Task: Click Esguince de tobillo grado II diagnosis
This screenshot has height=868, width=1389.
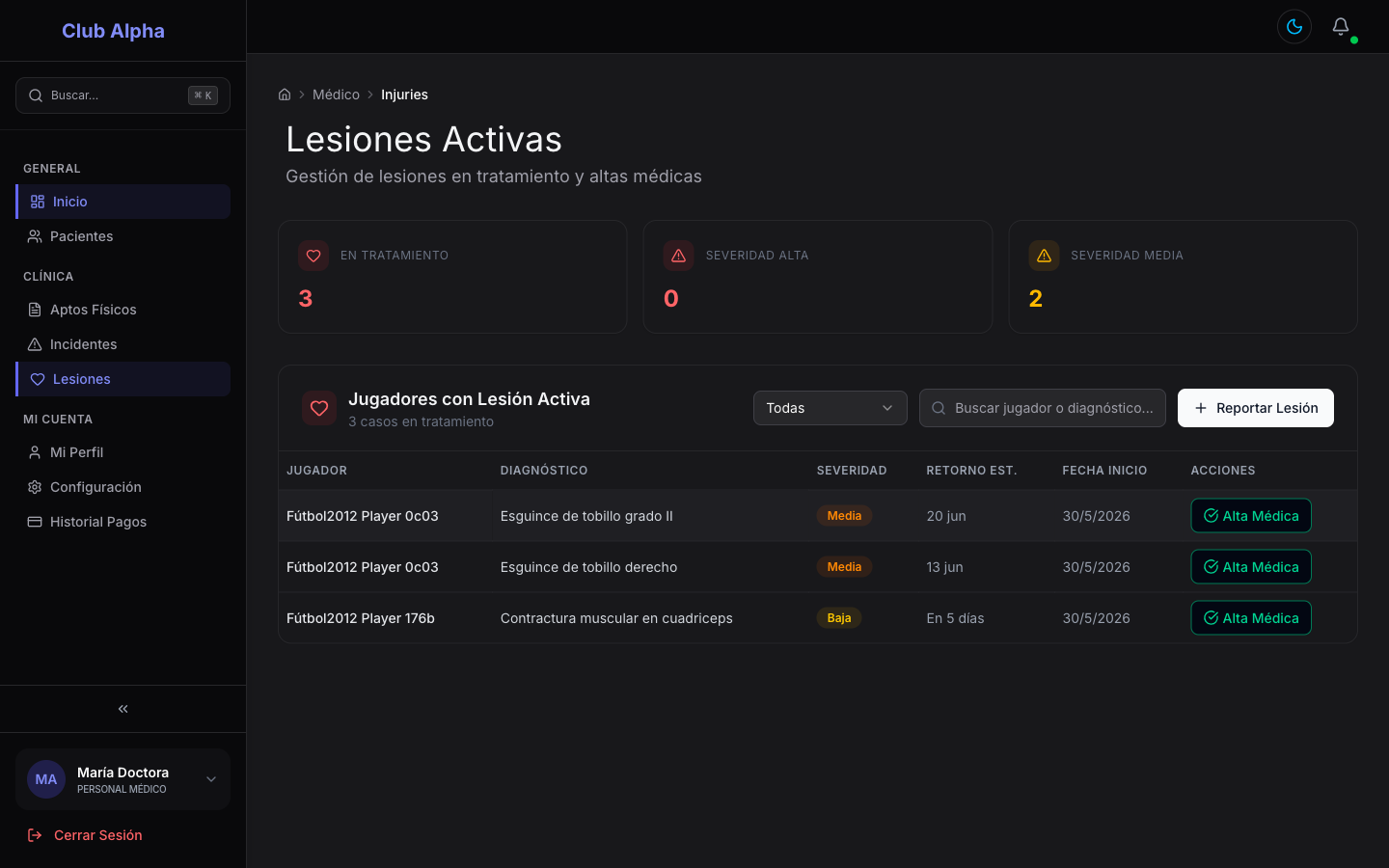Action: click(x=586, y=516)
